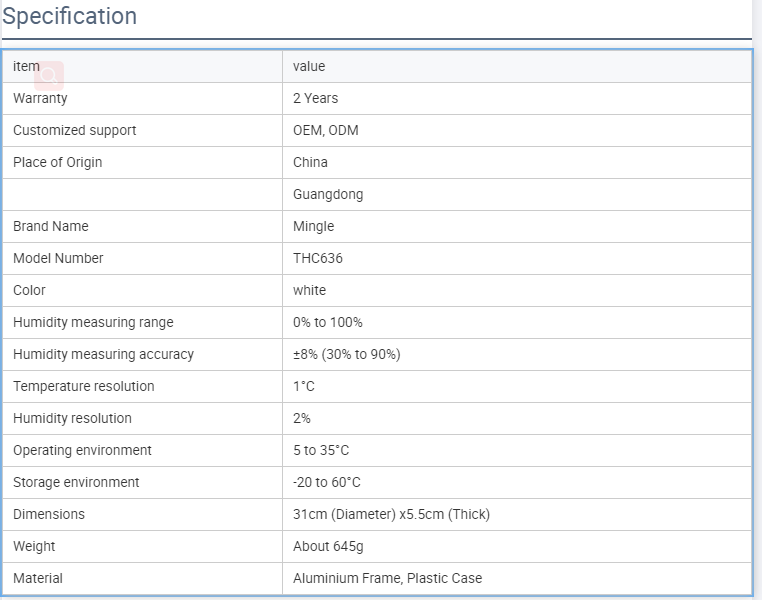Click the Humidity resolution 2% value

pos(302,418)
